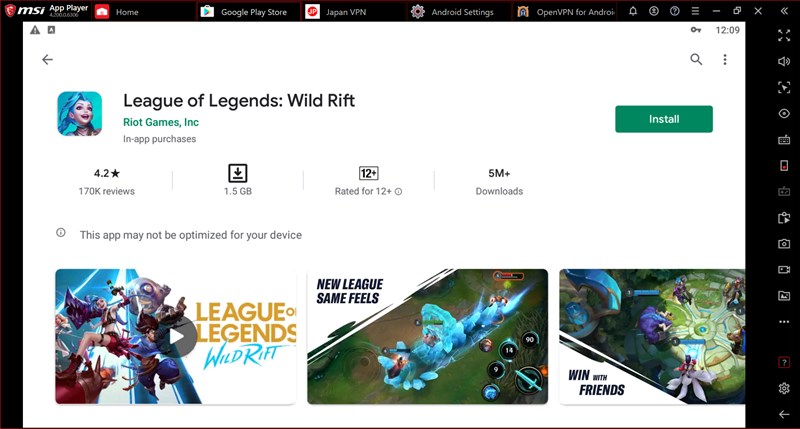Open the three-dot overflow menu

point(724,60)
